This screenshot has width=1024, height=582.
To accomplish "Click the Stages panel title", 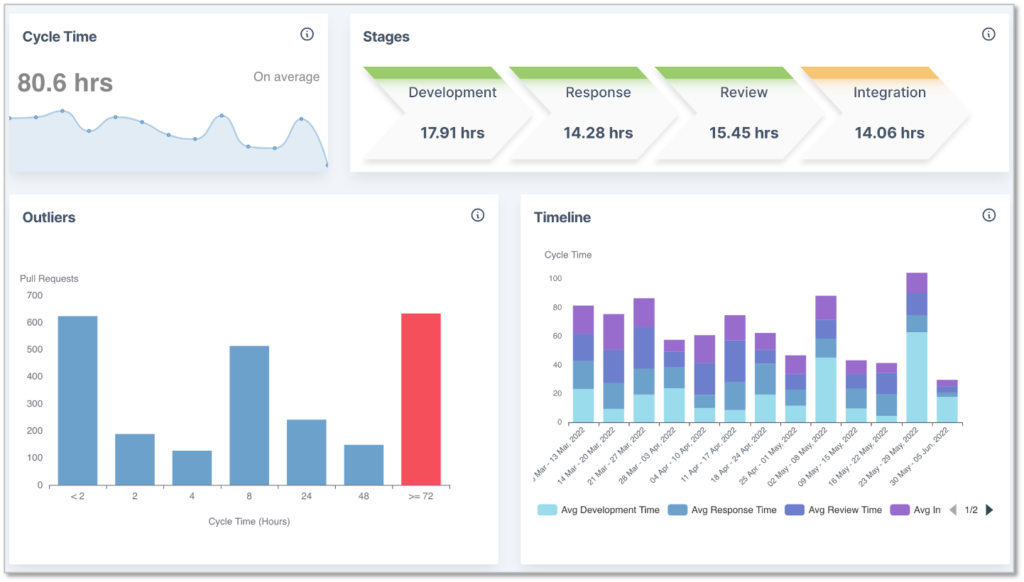I will [386, 37].
